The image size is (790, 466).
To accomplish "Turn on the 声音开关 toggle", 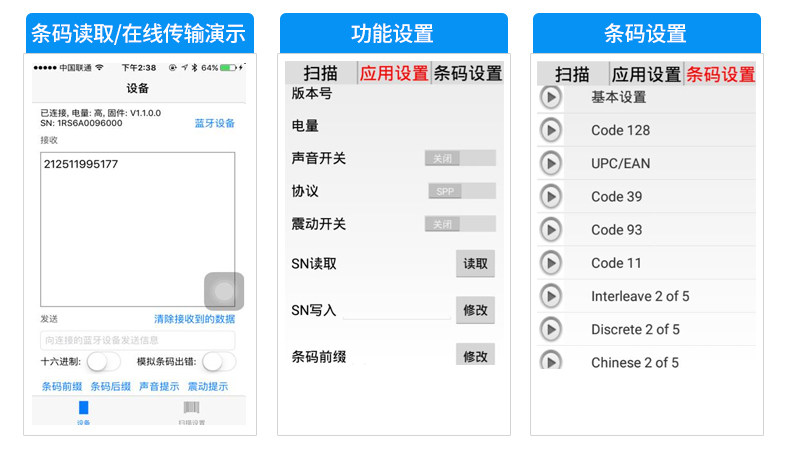I will (x=460, y=158).
